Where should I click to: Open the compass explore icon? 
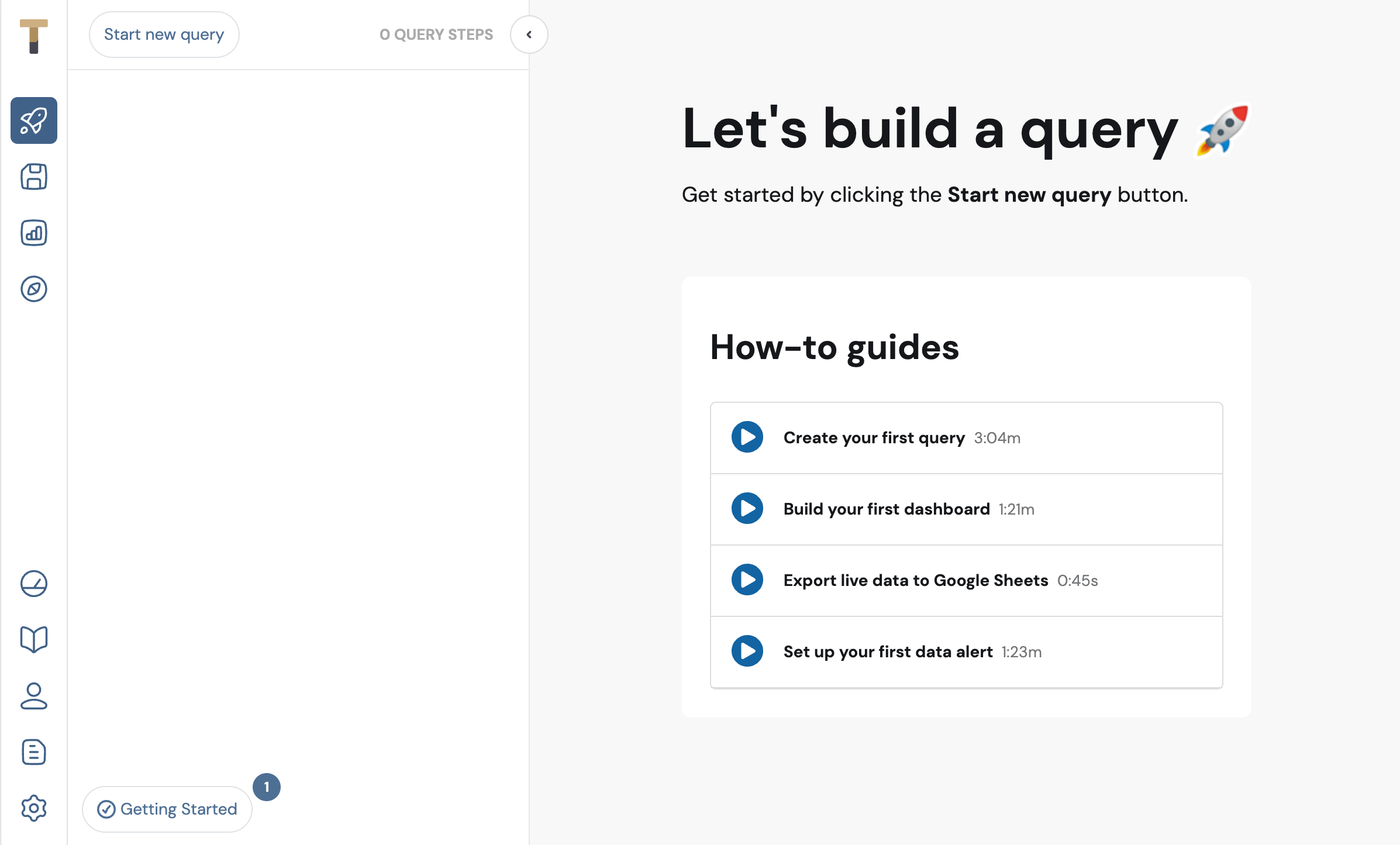[x=33, y=289]
